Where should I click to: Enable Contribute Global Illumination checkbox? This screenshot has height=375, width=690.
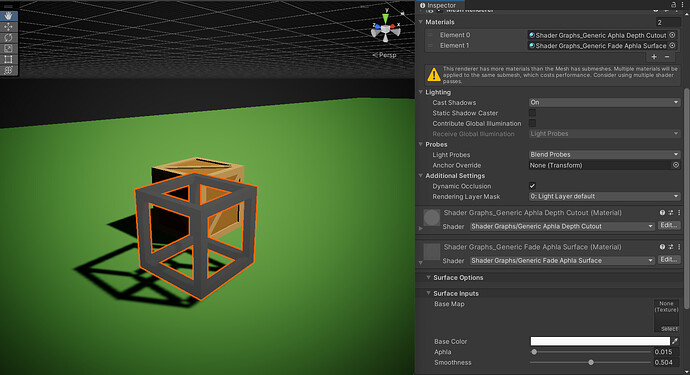[532, 123]
